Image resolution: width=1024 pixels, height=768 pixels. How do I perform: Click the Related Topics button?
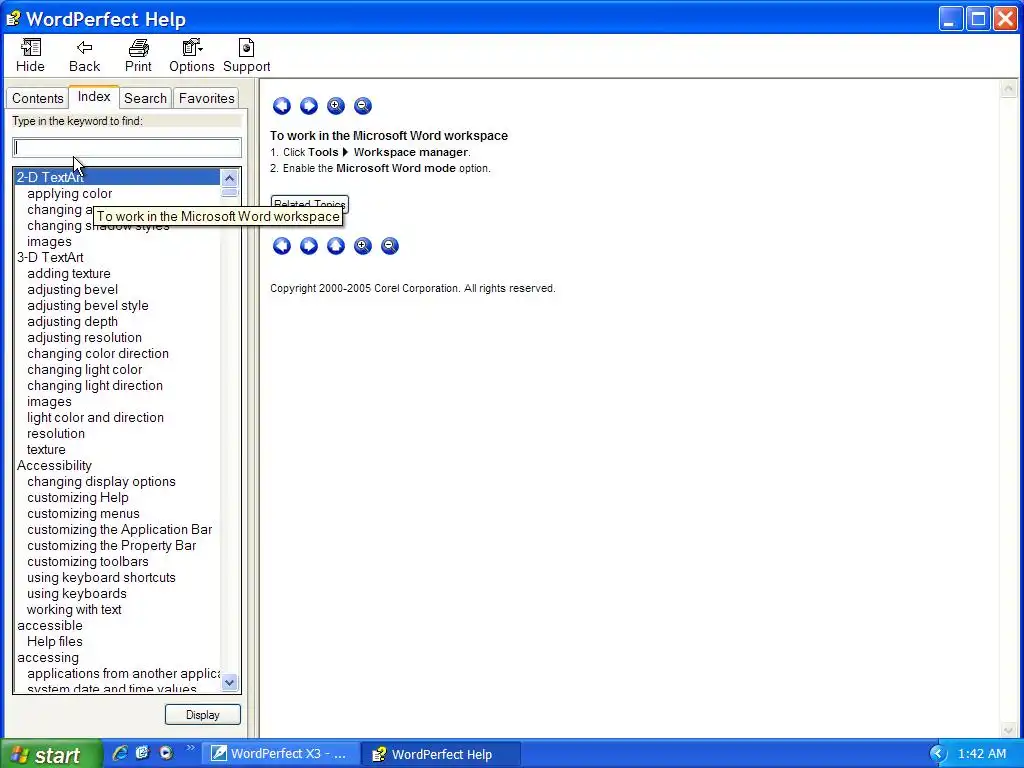point(310,203)
